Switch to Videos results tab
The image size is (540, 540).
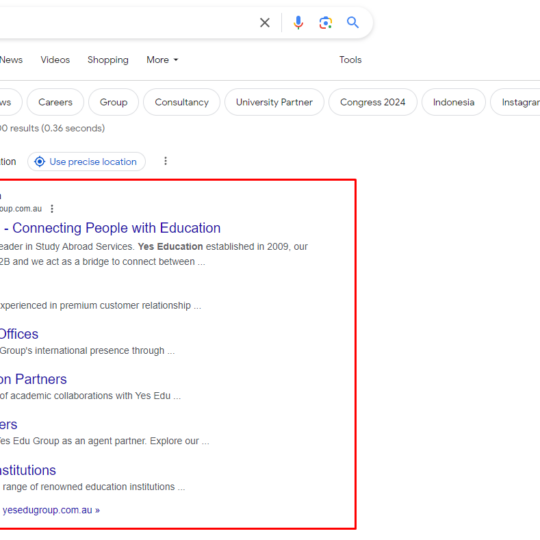(x=55, y=60)
